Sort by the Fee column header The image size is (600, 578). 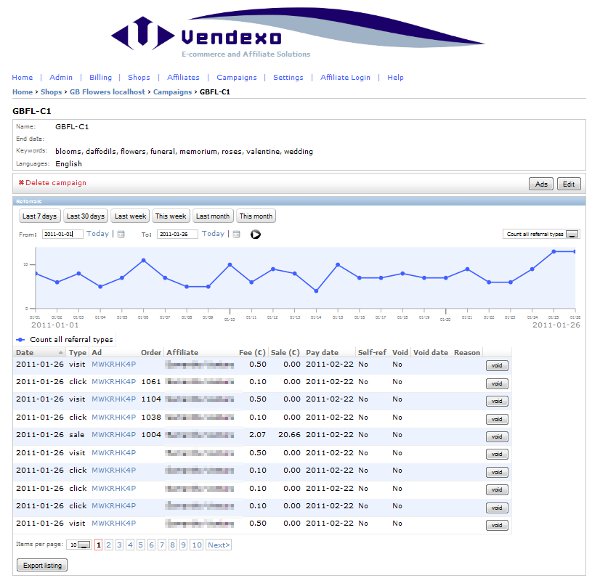(252, 352)
